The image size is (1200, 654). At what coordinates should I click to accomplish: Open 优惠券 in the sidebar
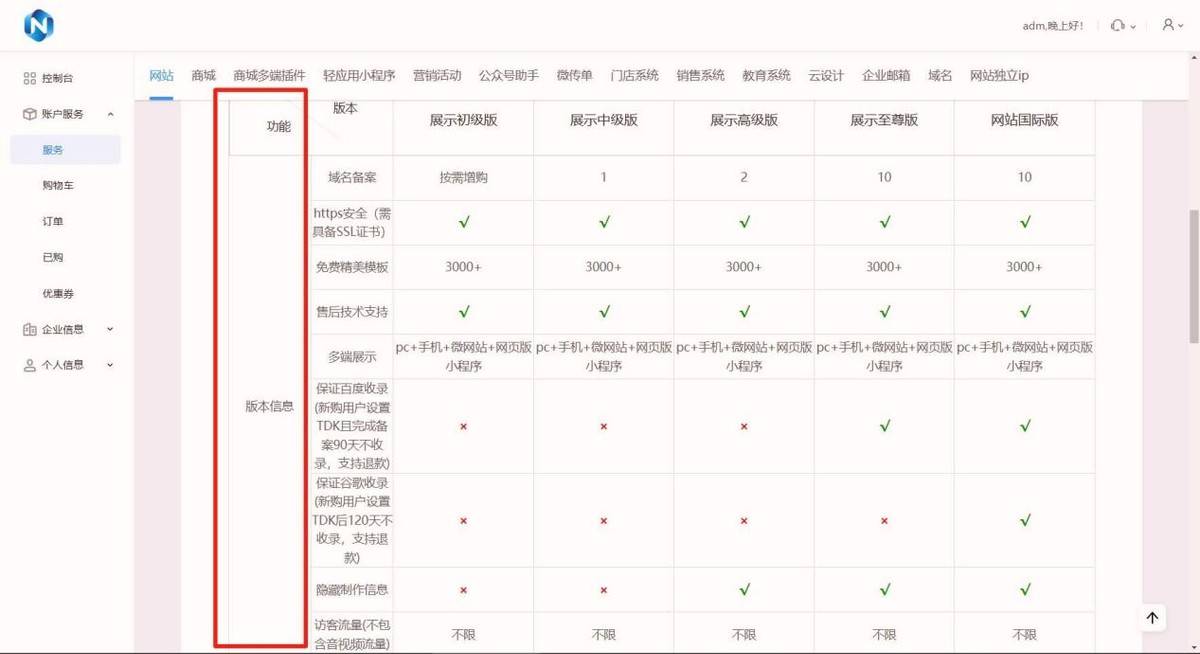coord(58,294)
